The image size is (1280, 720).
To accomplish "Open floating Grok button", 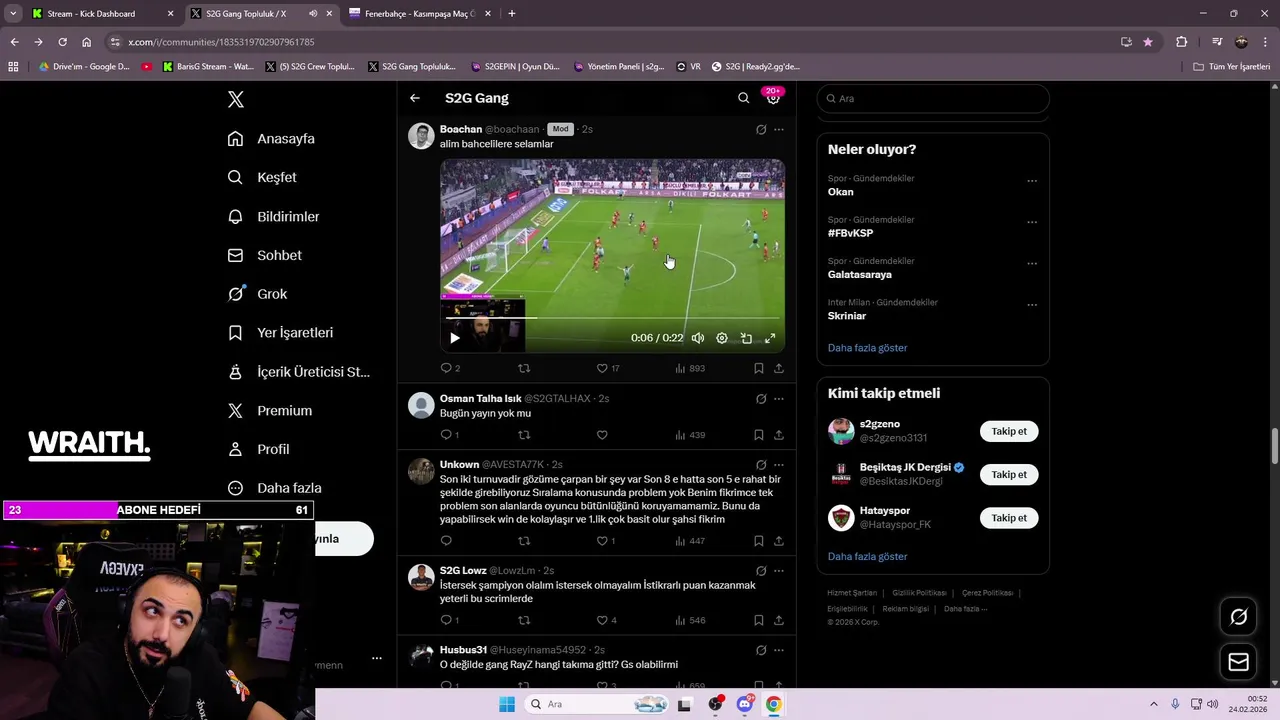I will point(1238,617).
